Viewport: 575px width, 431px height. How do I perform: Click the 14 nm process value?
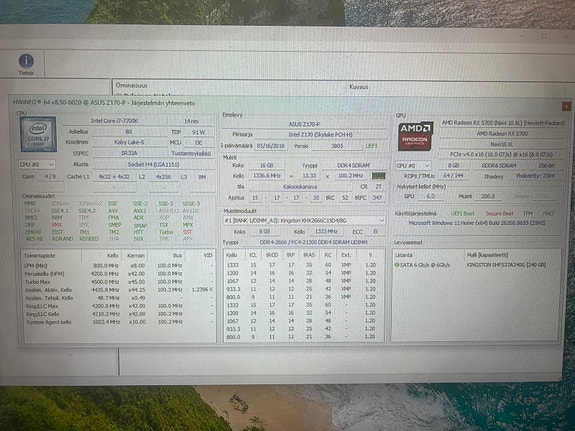191,121
